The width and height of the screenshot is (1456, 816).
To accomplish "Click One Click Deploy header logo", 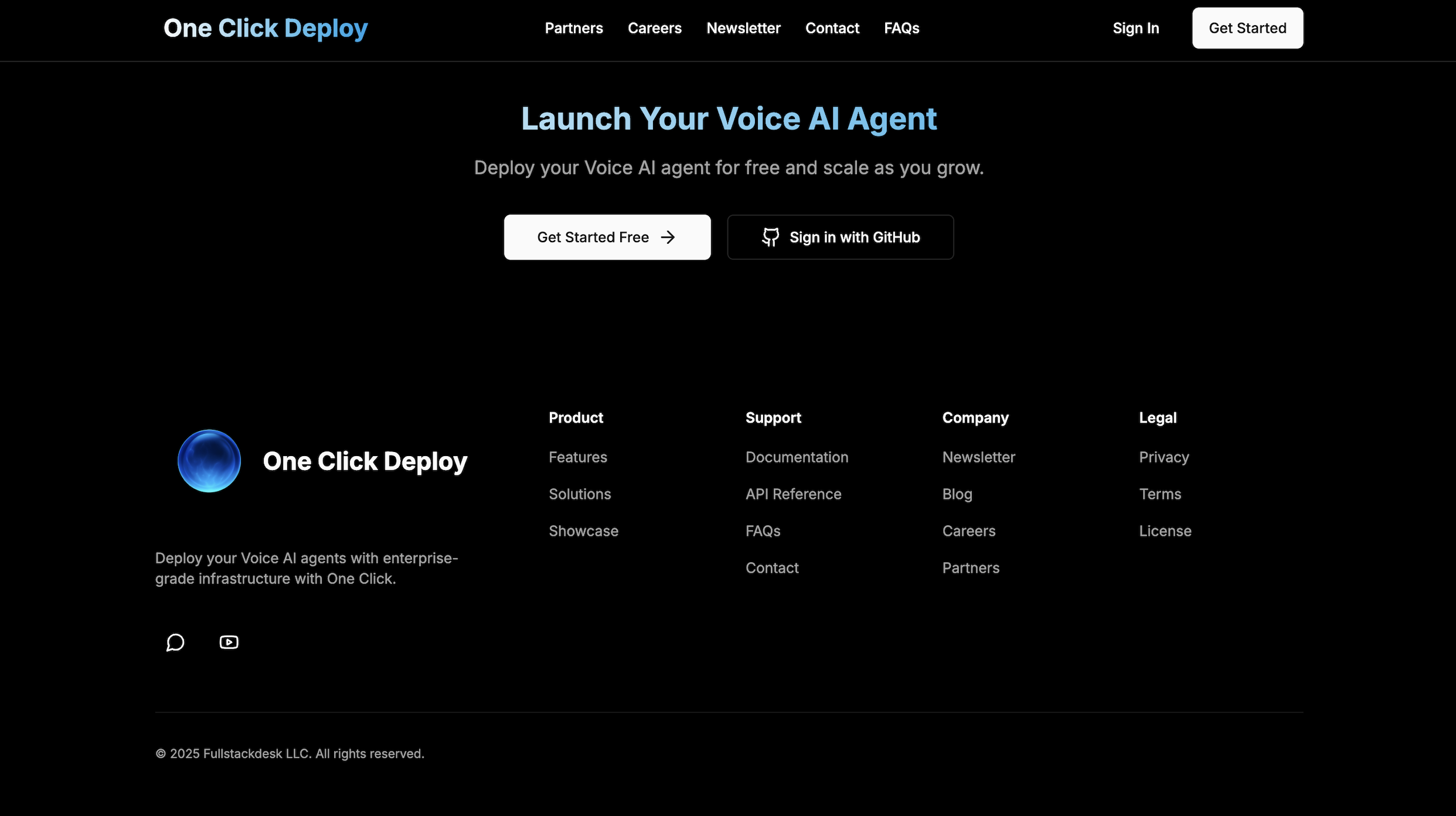I will pos(266,28).
